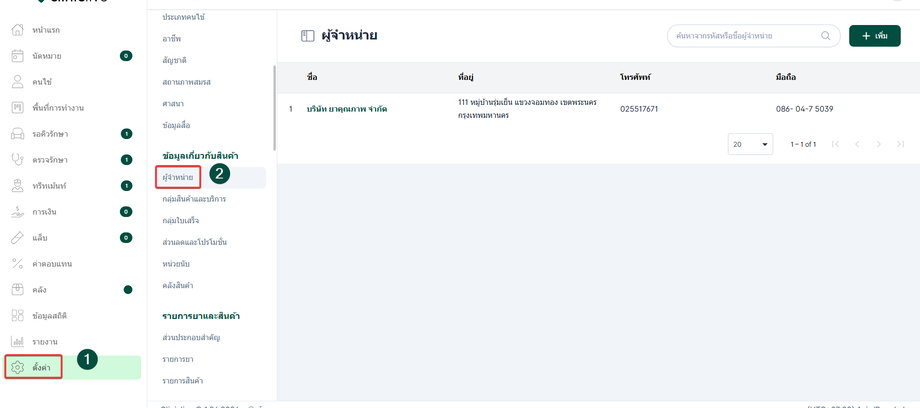Click the workspace icon beside พื้นที่การทำงาน
920x408 pixels.
pos(18,108)
